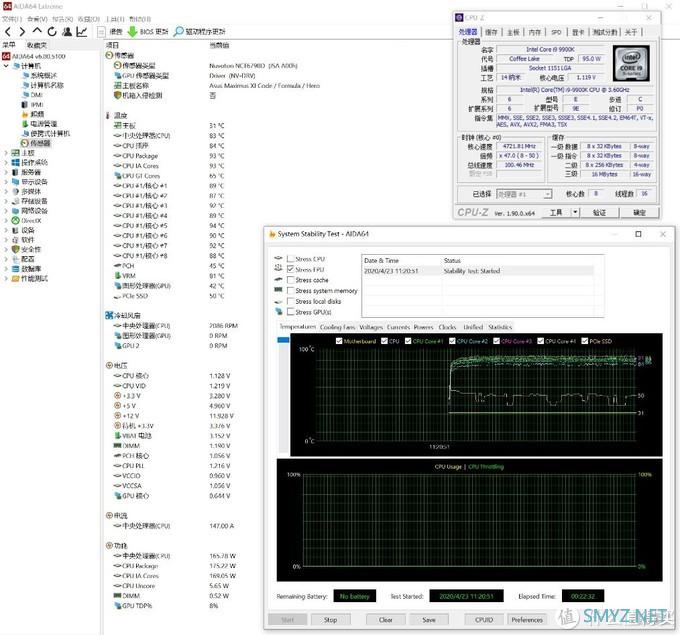680x635 pixels.
Task: Enable the Stress cache checkbox
Action: pyautogui.click(x=291, y=280)
